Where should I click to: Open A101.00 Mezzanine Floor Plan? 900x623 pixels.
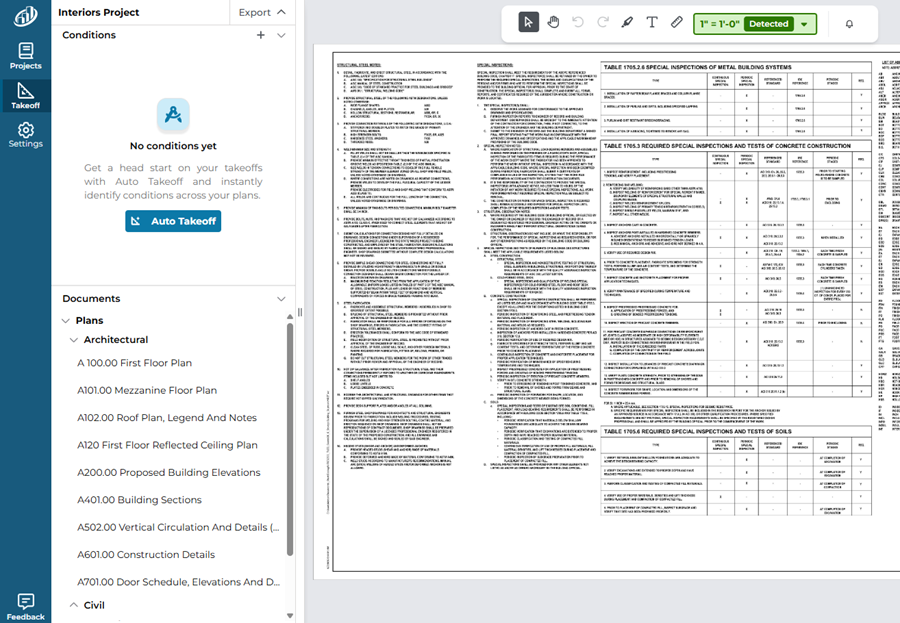147,390
